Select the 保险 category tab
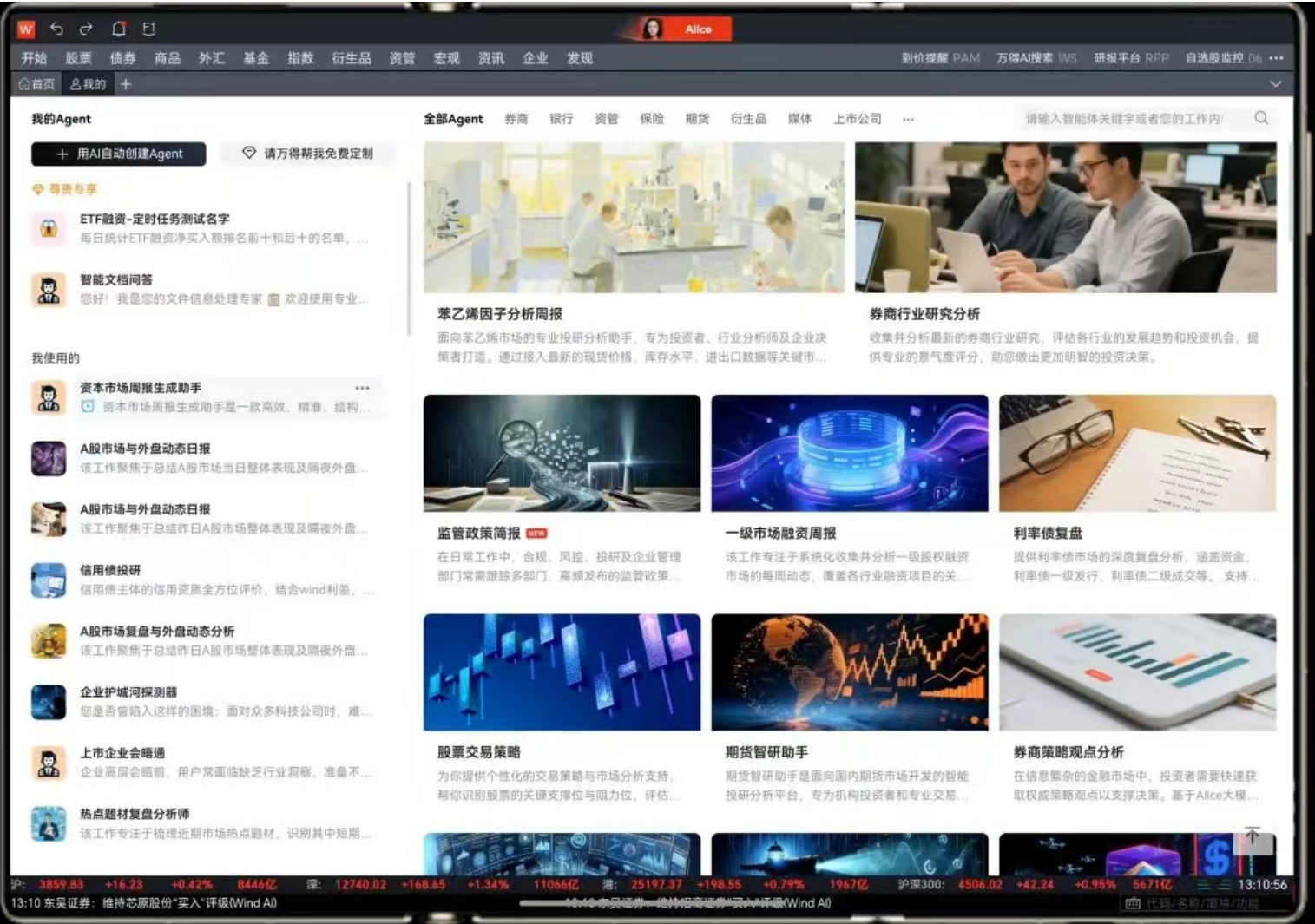1315x924 pixels. (652, 119)
